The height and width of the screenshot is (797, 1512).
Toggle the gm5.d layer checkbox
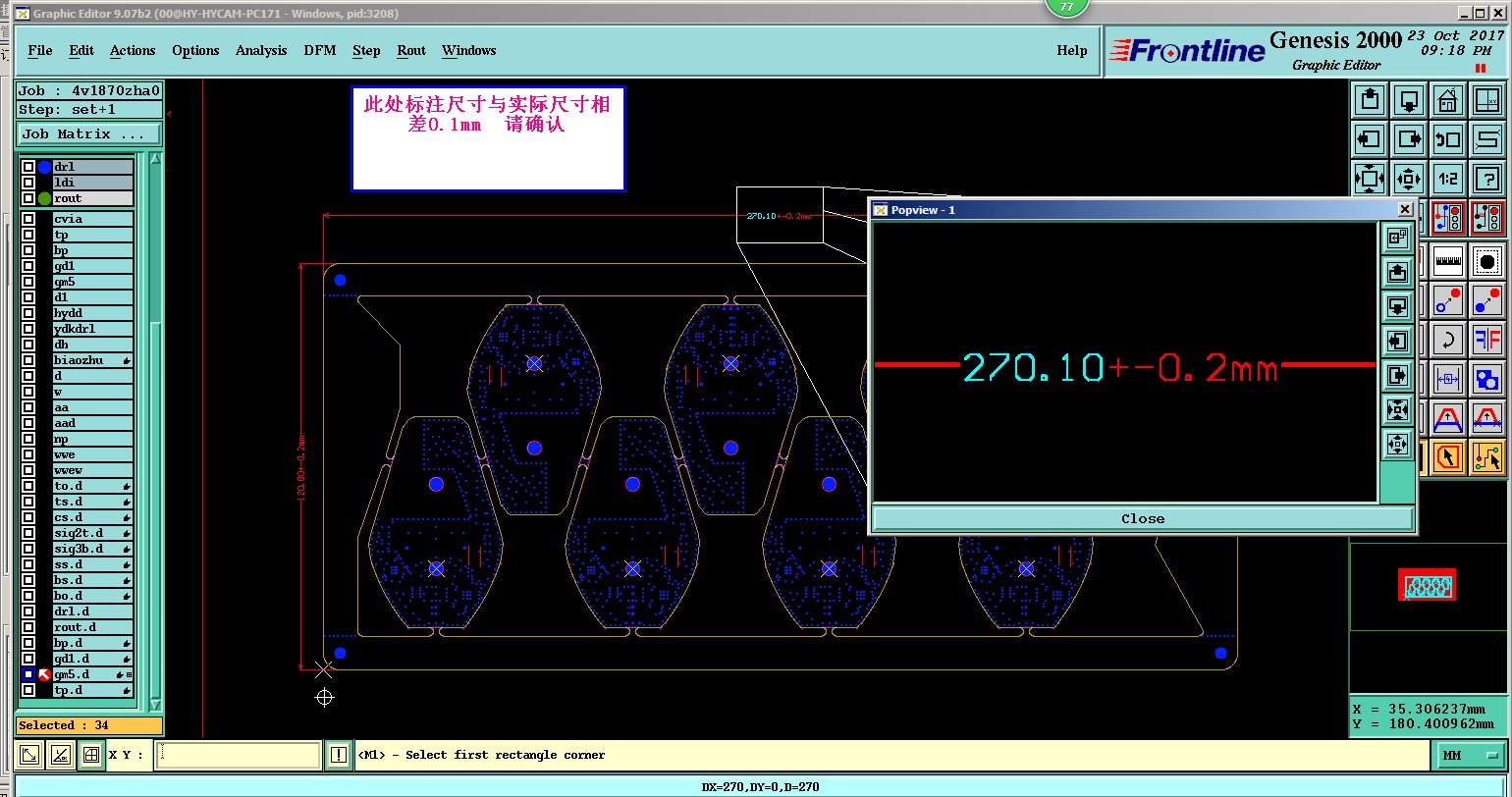tap(28, 674)
